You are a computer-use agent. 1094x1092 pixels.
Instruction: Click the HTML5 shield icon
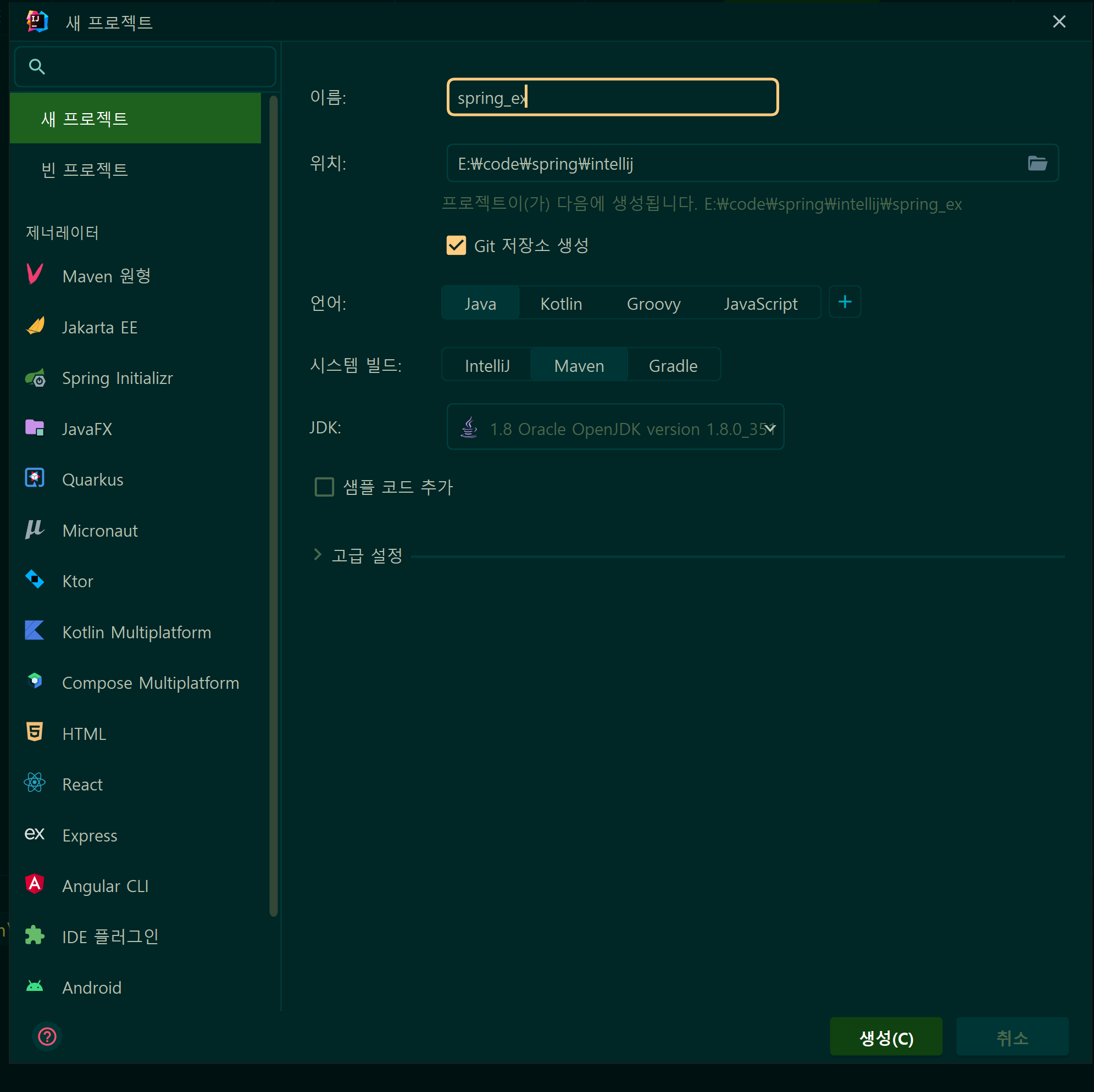pos(35,732)
